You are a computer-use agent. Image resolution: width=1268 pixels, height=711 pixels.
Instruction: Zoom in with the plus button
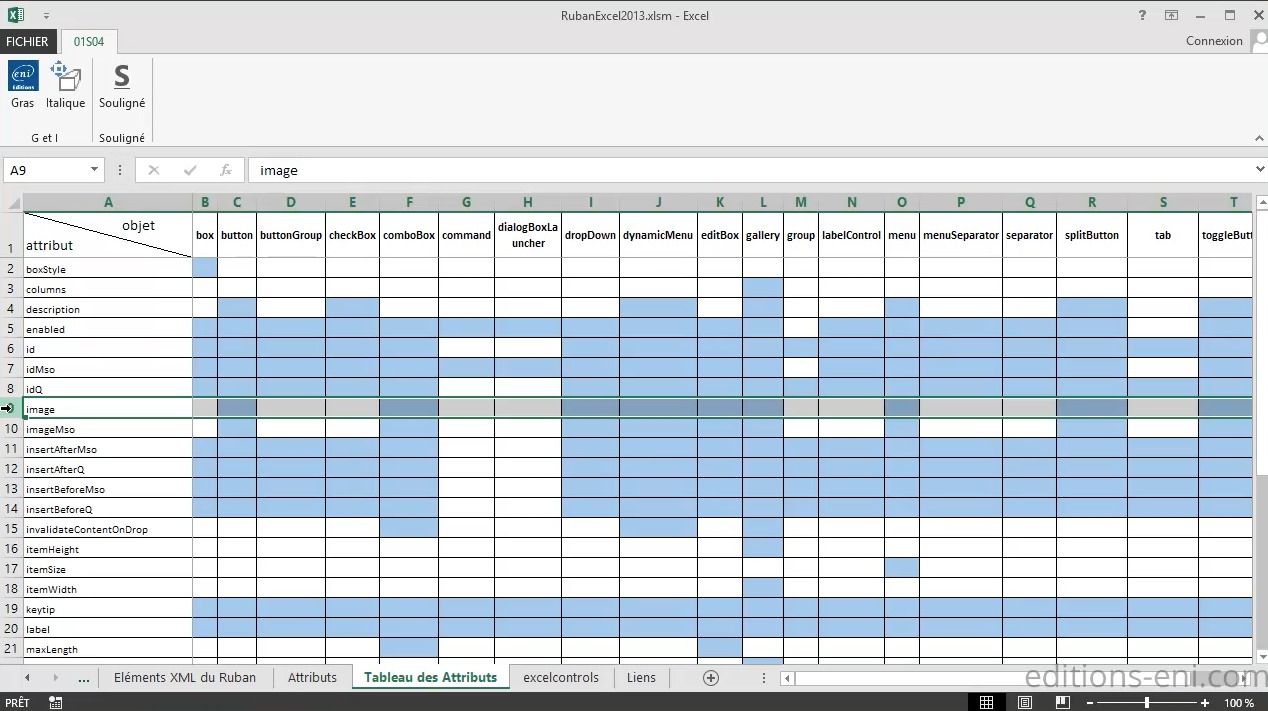tap(1207, 703)
